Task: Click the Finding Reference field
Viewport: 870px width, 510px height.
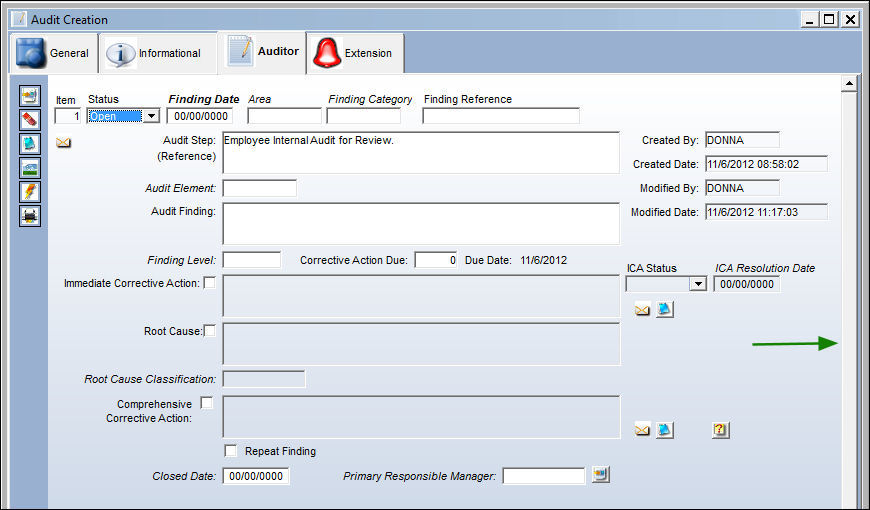Action: click(x=501, y=116)
